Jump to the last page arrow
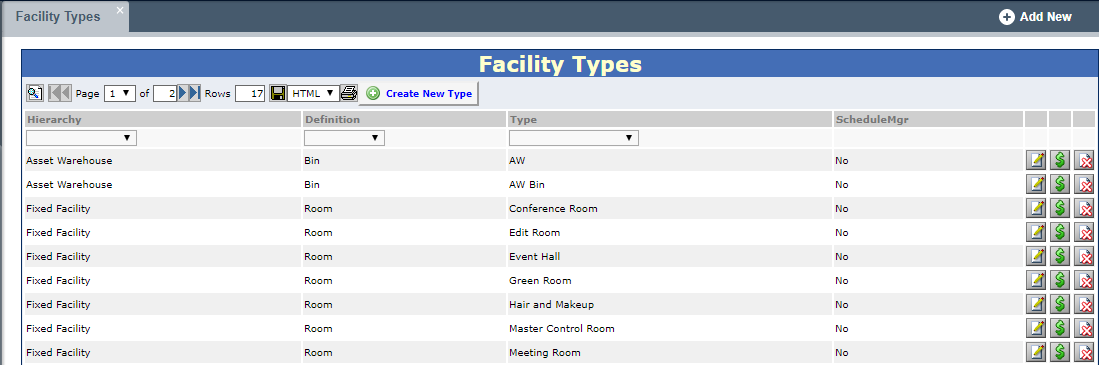Image resolution: width=1099 pixels, height=365 pixels. click(195, 93)
